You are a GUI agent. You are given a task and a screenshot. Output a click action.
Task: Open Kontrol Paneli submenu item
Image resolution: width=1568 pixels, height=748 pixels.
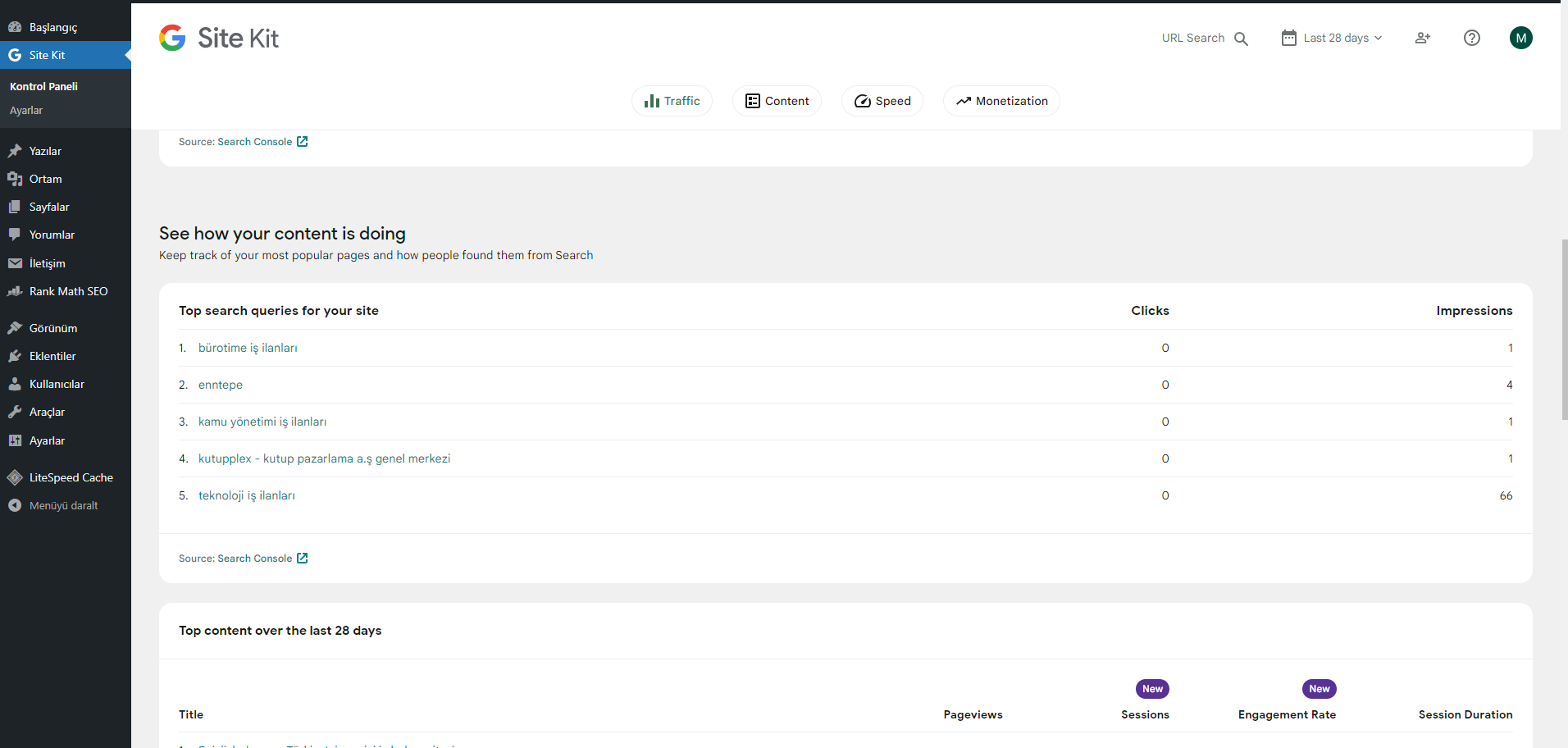click(44, 86)
